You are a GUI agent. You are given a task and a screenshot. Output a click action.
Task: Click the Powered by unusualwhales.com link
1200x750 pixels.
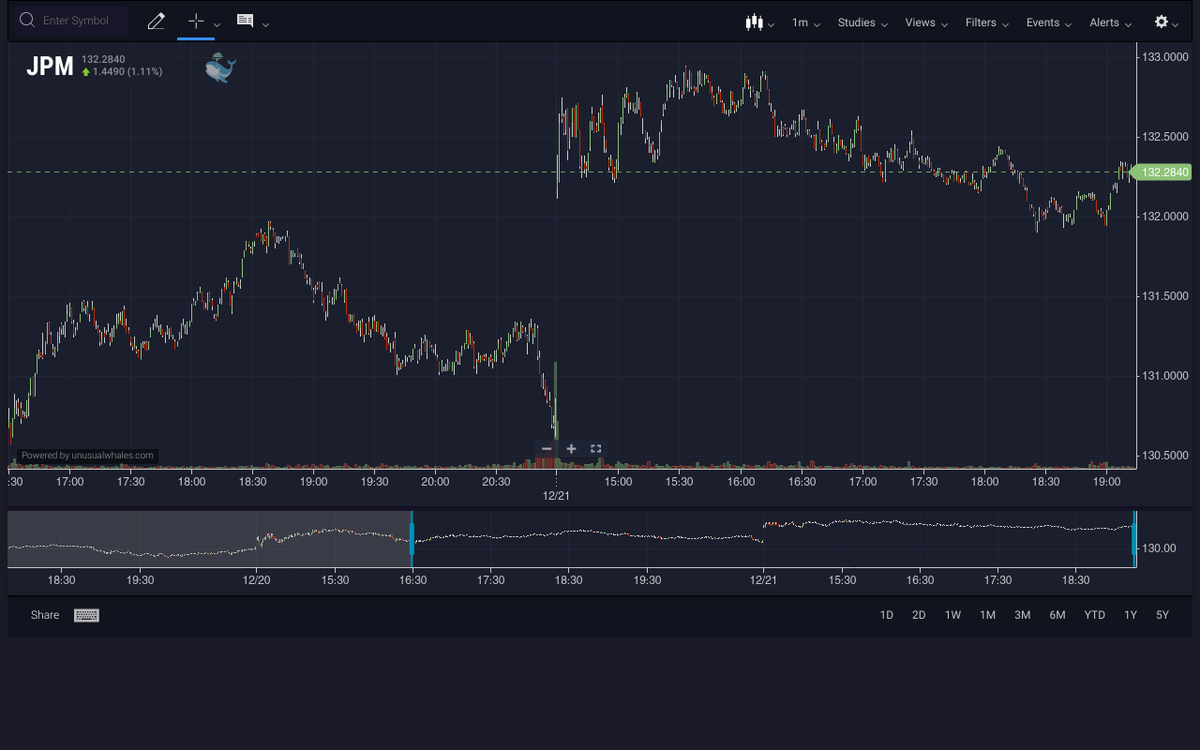tap(88, 455)
